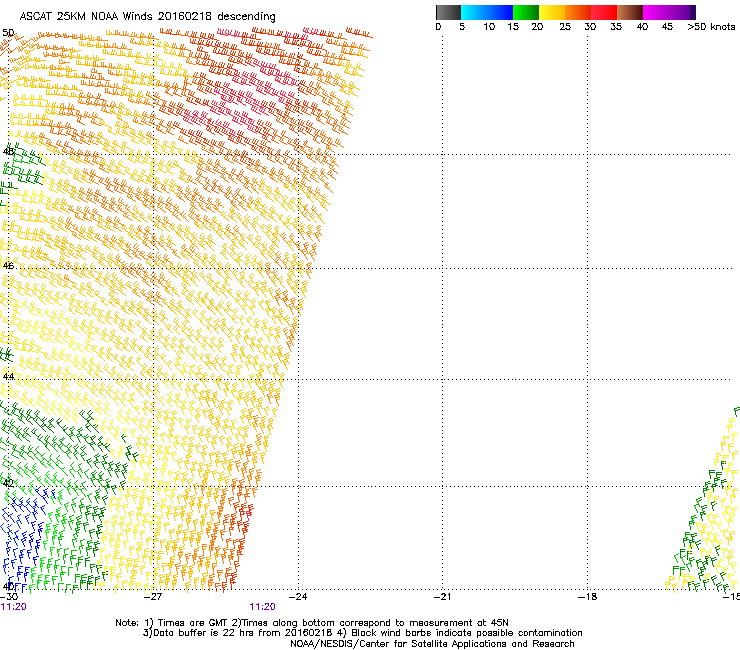Click the title text "ASCAT 25KM NOAA Winds 20160218 descending"
The width and height of the screenshot is (740, 650).
click(147, 17)
